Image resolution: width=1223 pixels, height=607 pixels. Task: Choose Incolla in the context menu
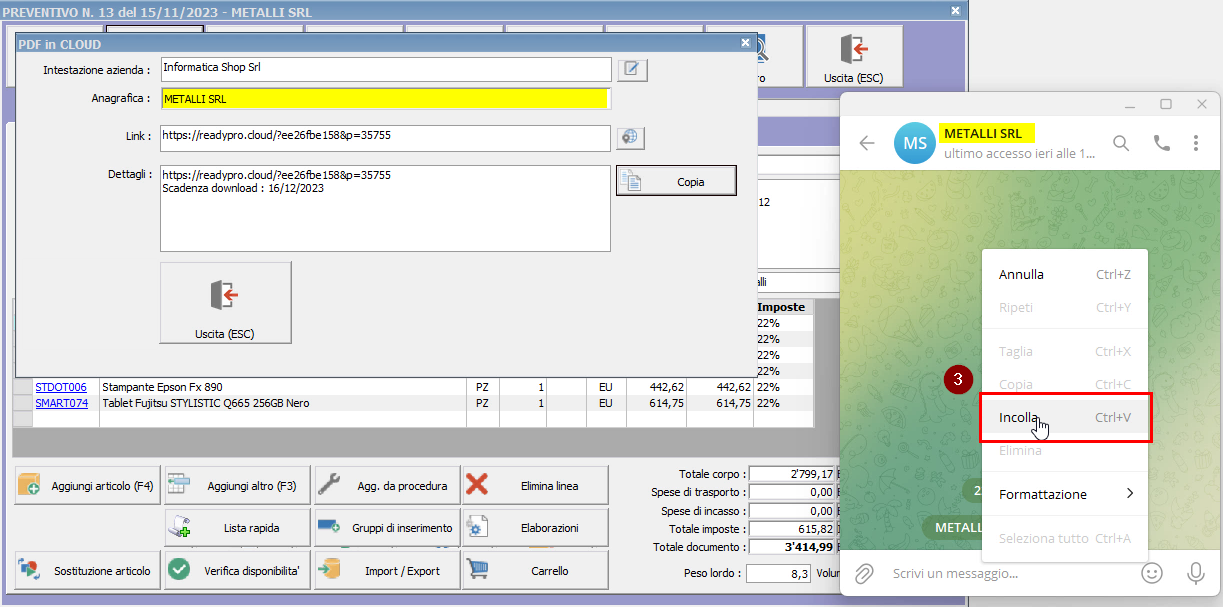1065,417
